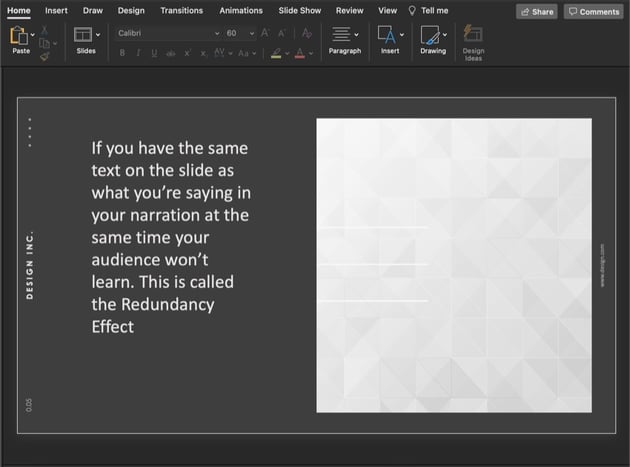Expand the Paste options arrow
Viewport: 630px width, 467px height.
click(x=33, y=34)
